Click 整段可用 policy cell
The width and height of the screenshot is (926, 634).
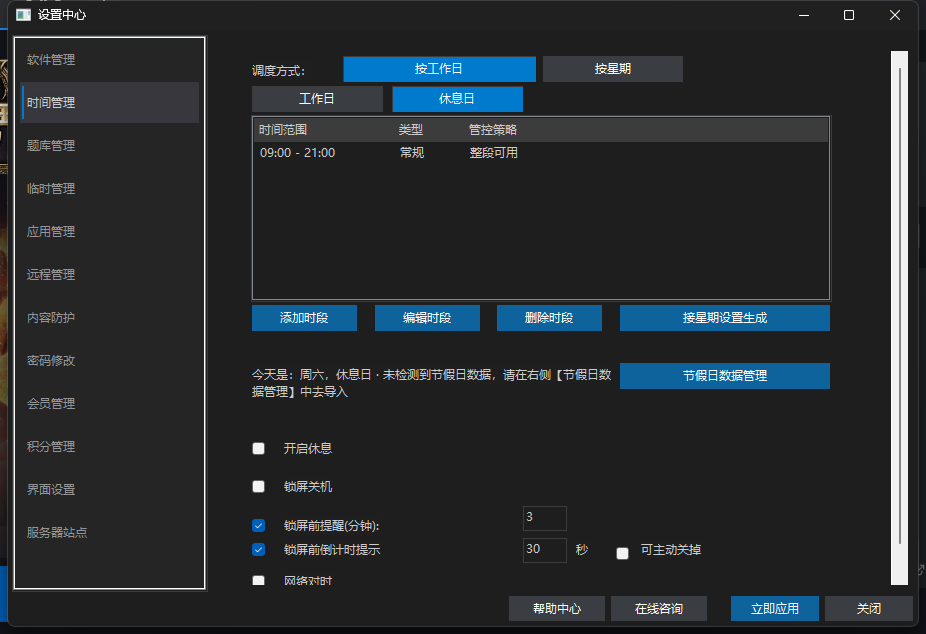[493, 153]
